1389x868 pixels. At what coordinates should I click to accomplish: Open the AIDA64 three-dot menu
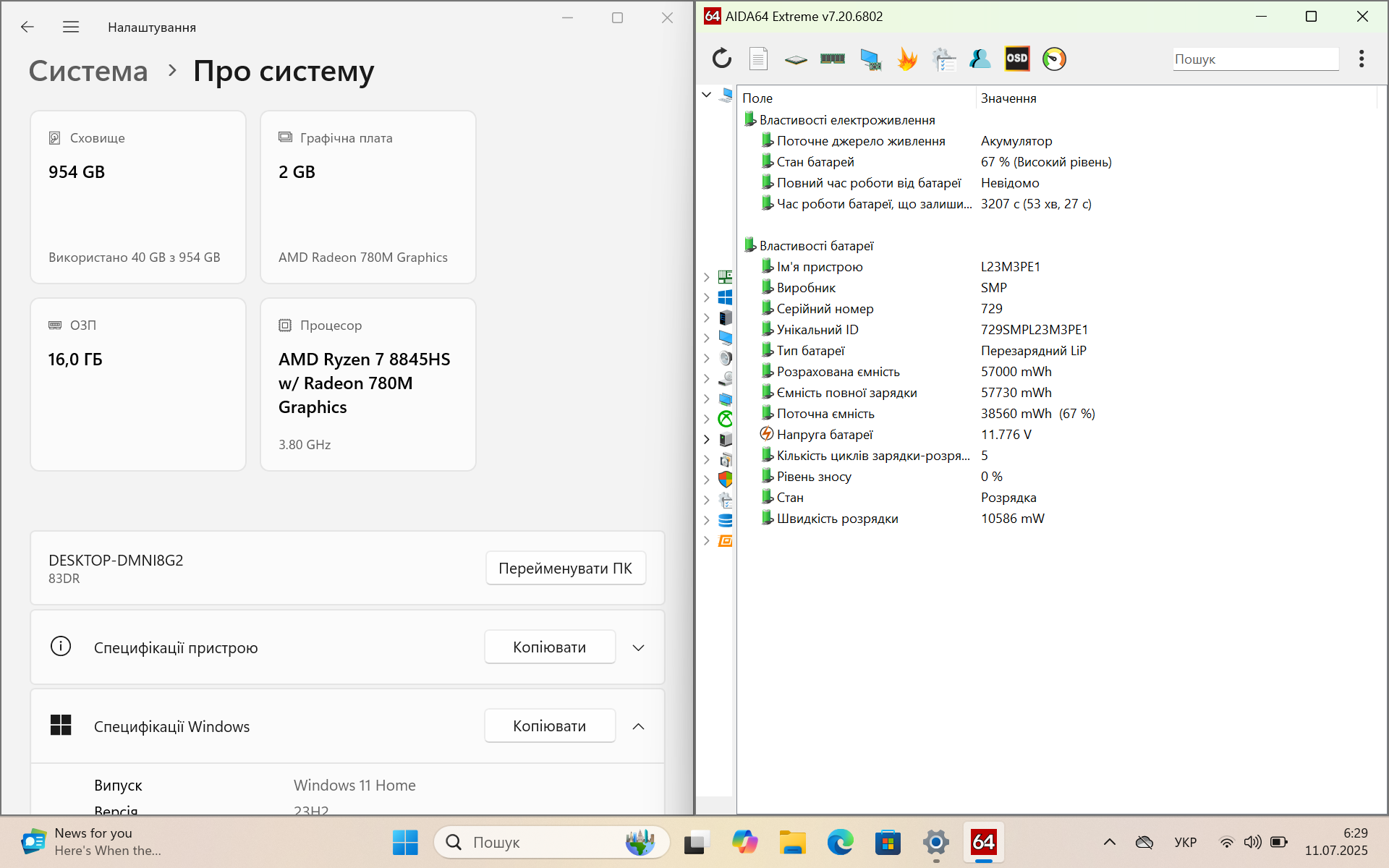click(1362, 59)
